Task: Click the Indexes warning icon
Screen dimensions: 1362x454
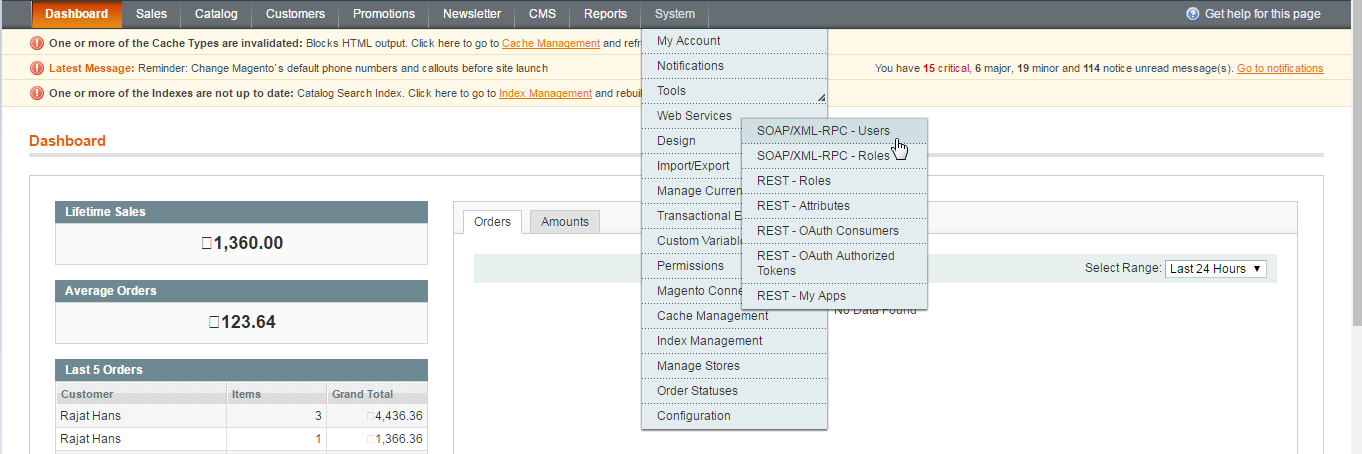Action: pos(38,93)
